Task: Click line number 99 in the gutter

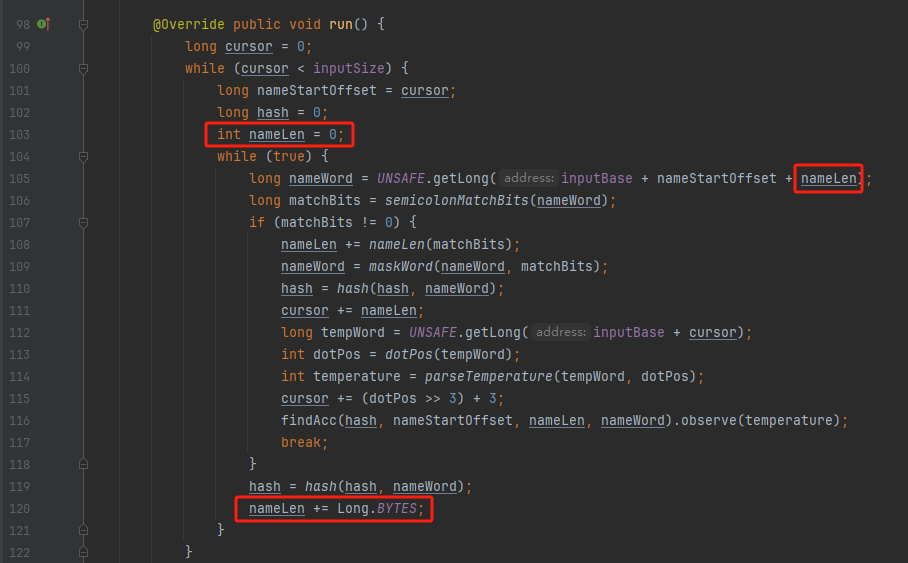Action: pos(23,46)
